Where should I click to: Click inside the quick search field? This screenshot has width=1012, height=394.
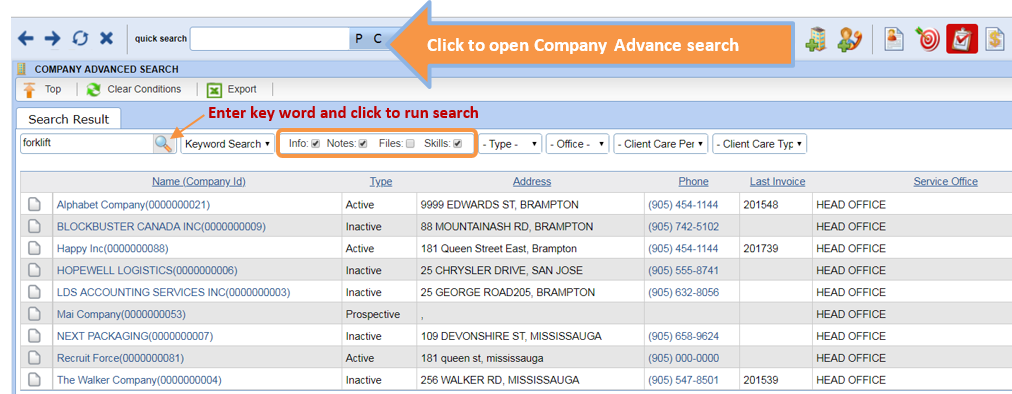[x=270, y=39]
